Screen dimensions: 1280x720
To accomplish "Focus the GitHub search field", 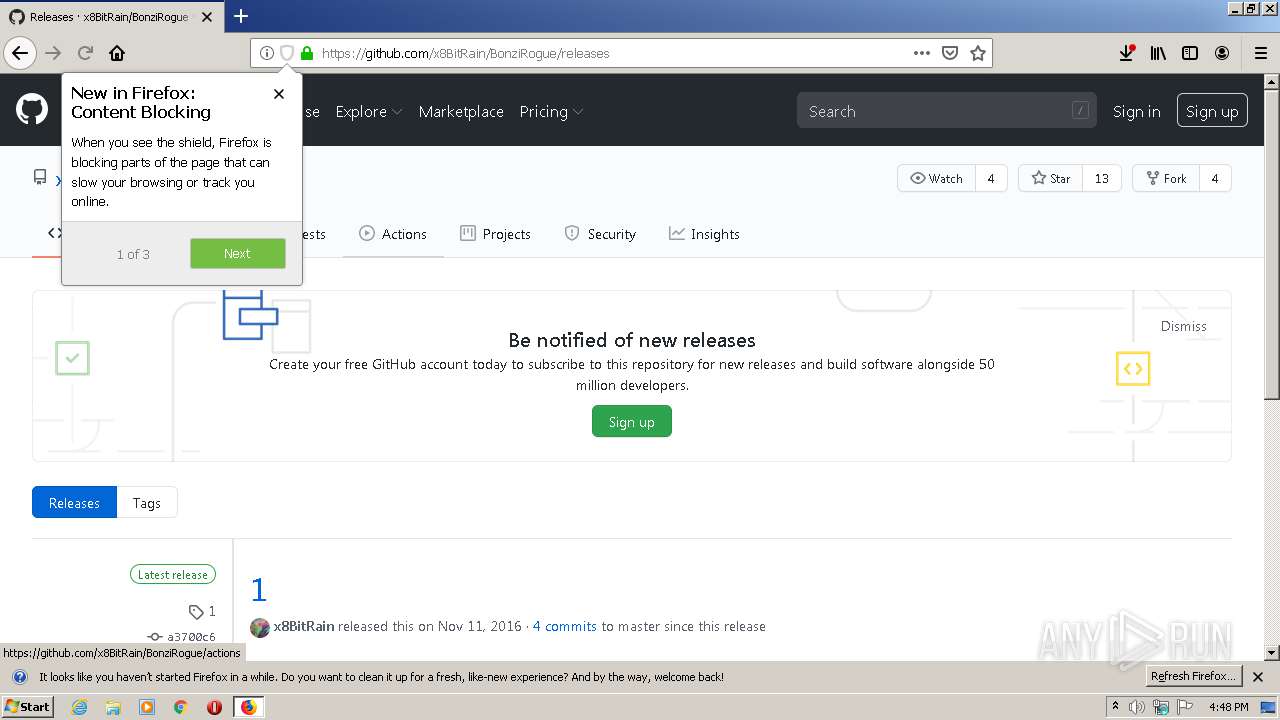I will pyautogui.click(x=946, y=111).
